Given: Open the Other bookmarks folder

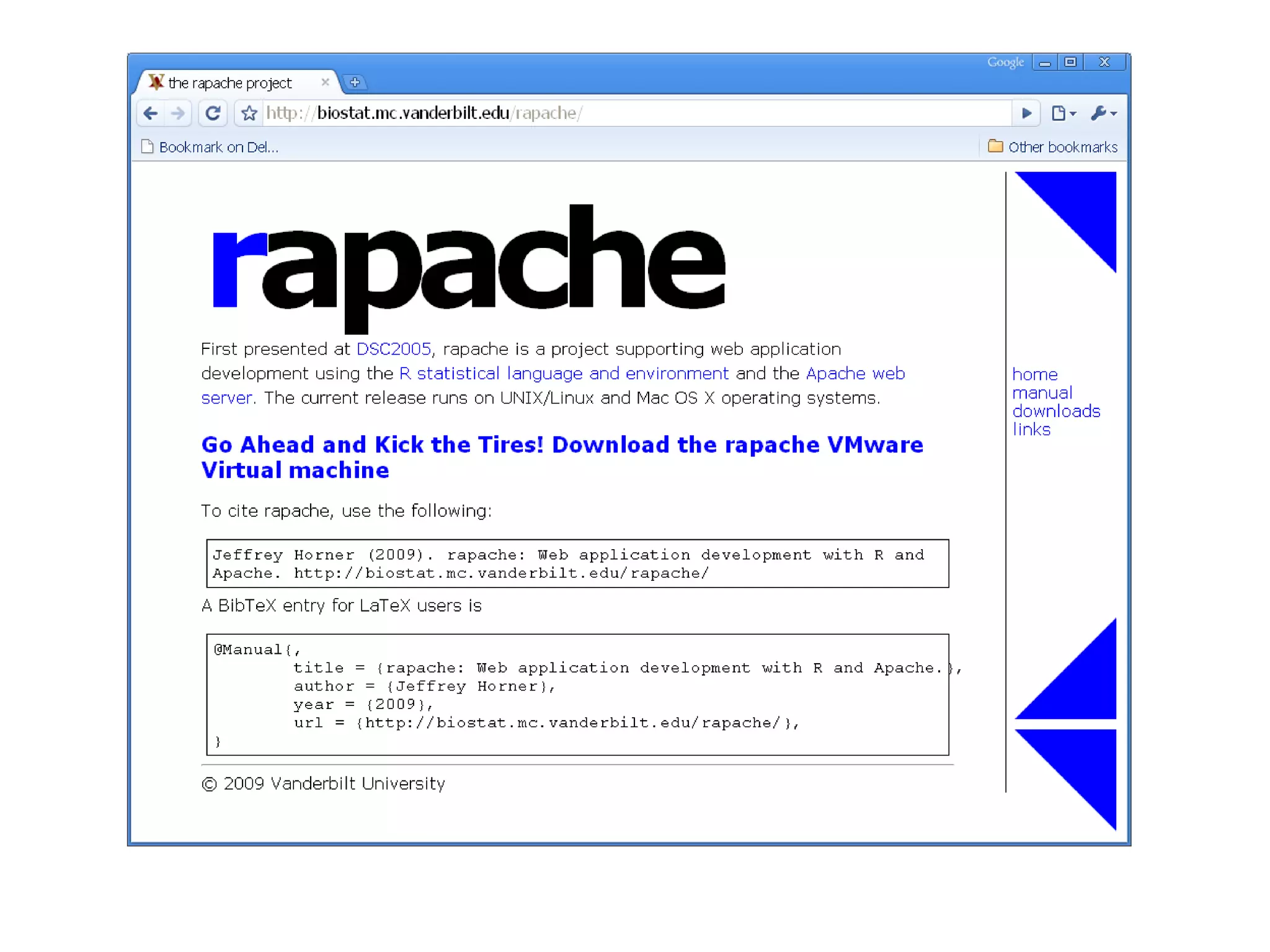Looking at the screenshot, I should pos(1053,147).
